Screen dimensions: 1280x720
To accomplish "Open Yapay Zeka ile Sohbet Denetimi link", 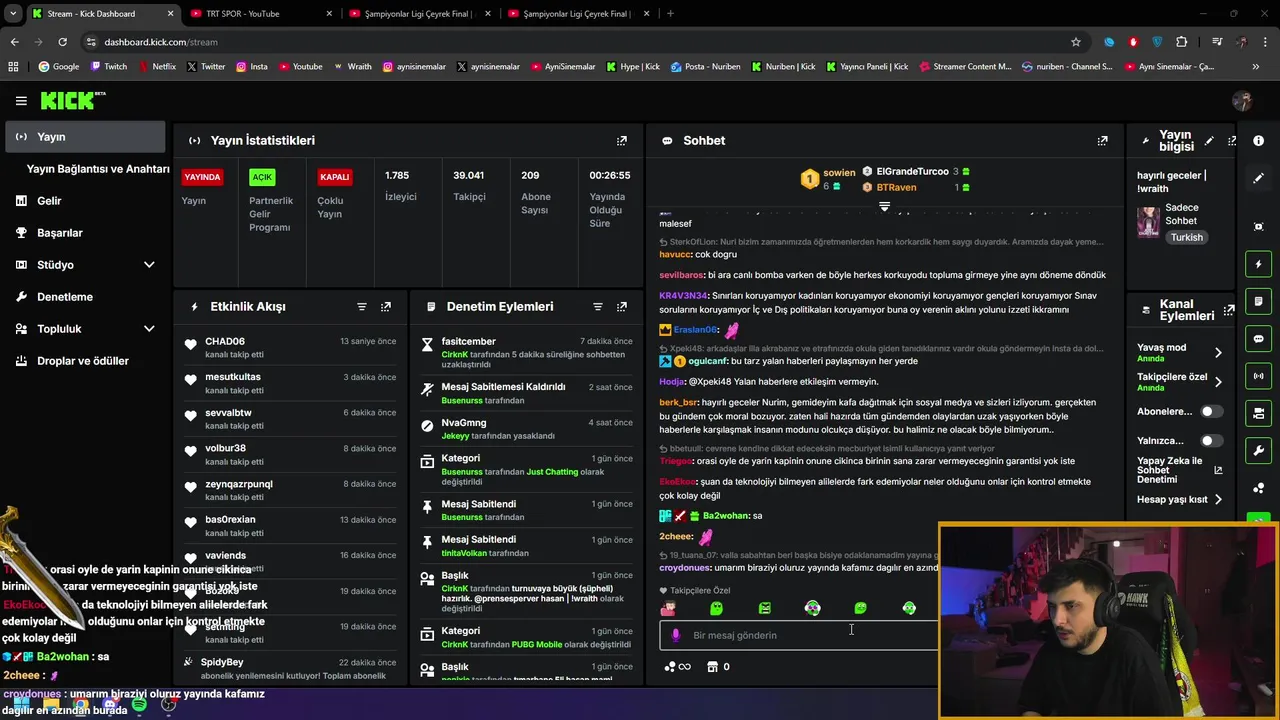I will 1180,470.
